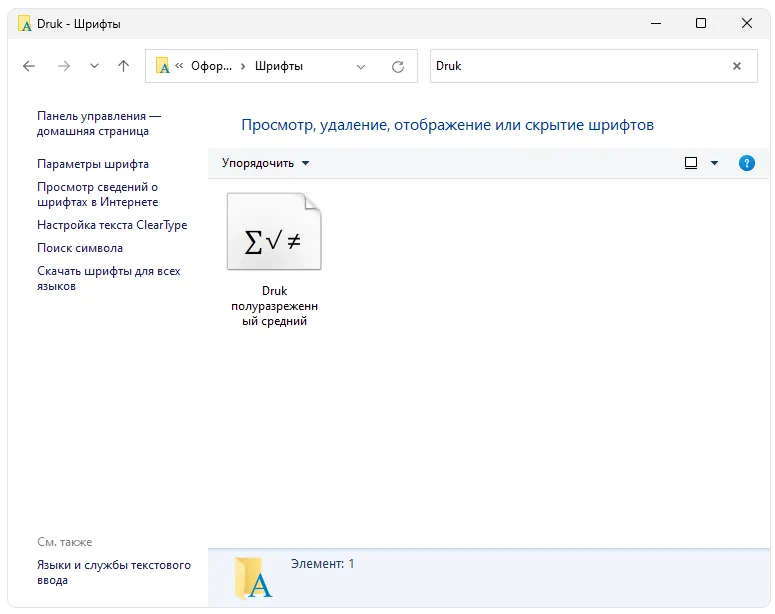Click the Druk полуразреженный средний font name
This screenshot has width=775, height=614.
coord(274,306)
